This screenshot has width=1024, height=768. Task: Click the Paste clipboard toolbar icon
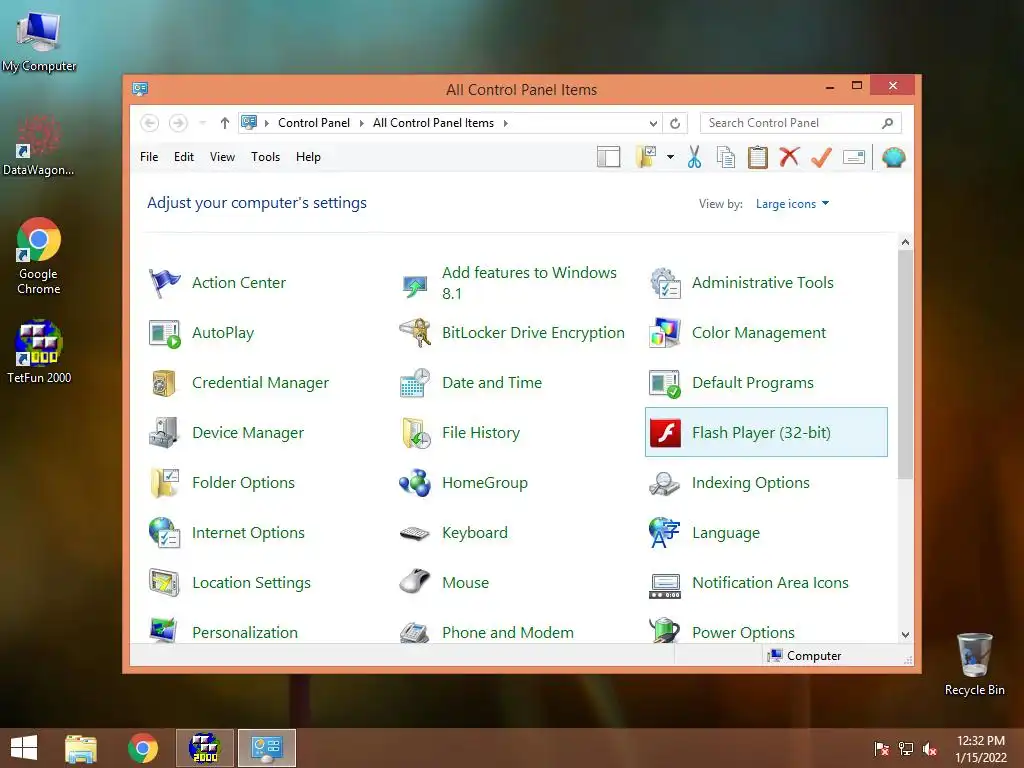[758, 157]
